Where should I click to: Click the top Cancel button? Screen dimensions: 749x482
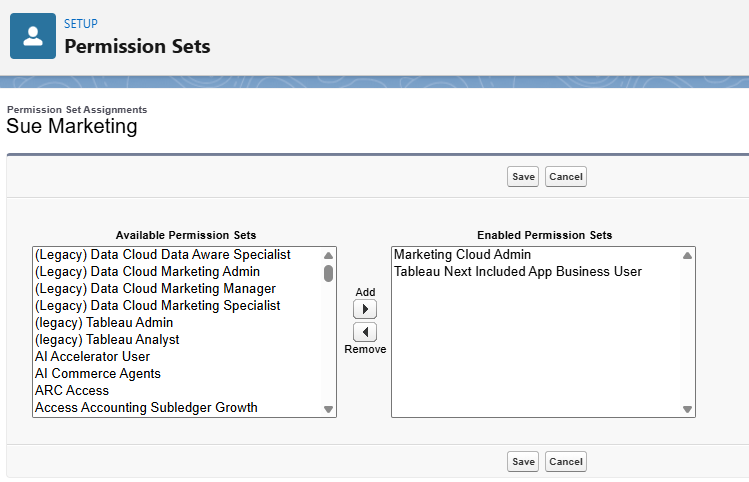[x=566, y=177]
